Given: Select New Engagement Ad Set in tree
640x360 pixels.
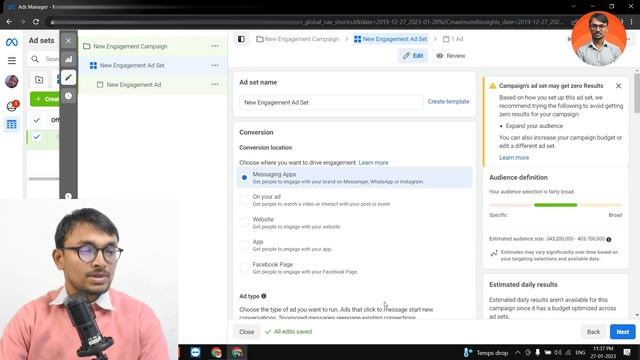Looking at the screenshot, I should point(132,65).
